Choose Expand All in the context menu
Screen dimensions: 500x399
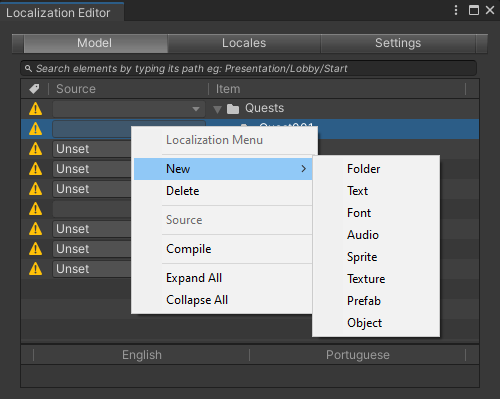pos(223,278)
